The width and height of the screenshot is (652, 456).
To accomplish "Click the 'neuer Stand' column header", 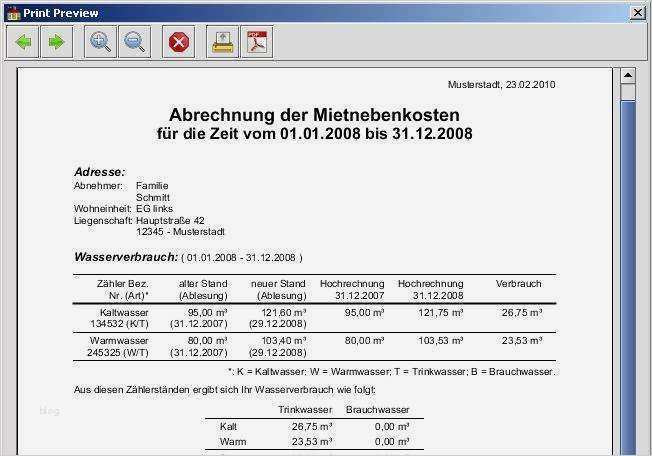I will [278, 284].
